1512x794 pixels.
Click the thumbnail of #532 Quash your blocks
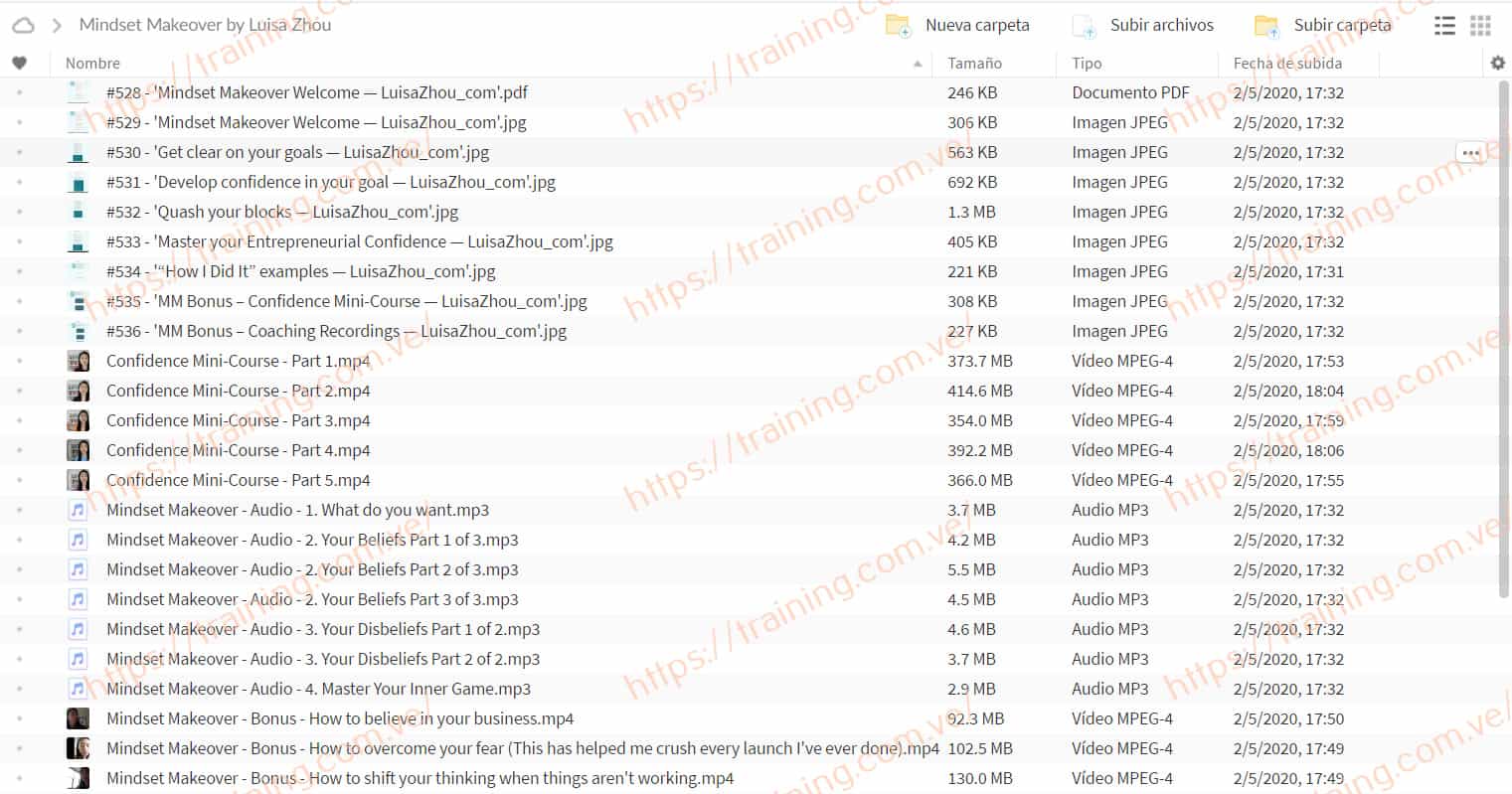pyautogui.click(x=78, y=212)
